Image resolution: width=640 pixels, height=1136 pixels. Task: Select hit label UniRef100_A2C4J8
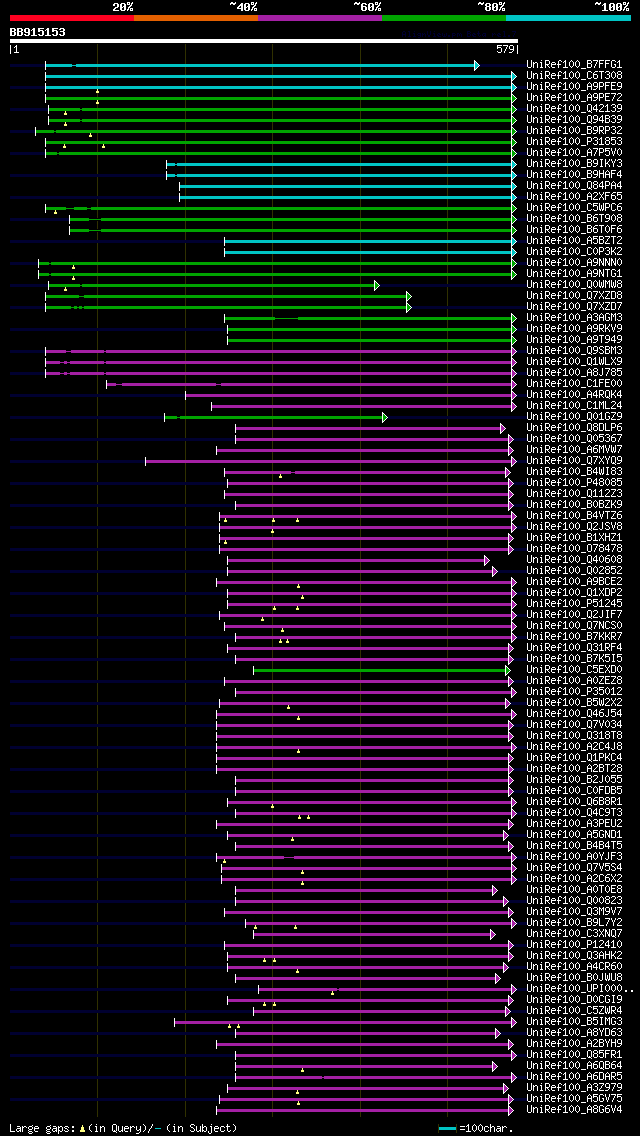click(574, 746)
